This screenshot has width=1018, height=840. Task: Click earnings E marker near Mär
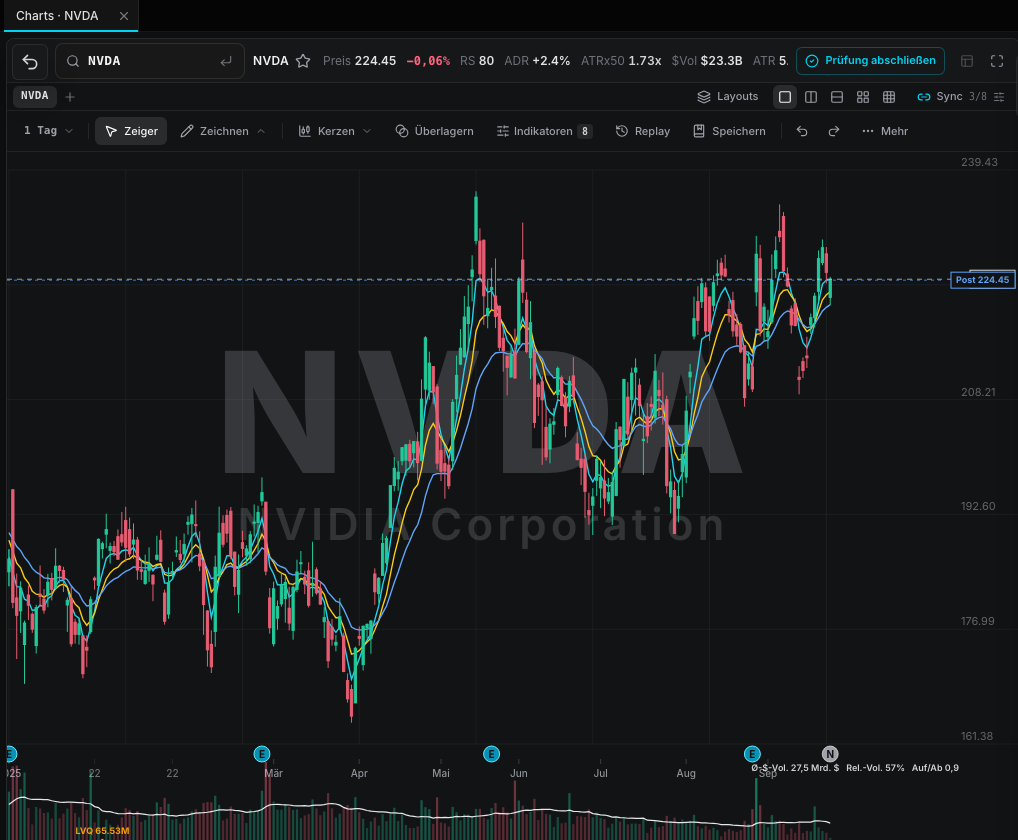click(262, 754)
